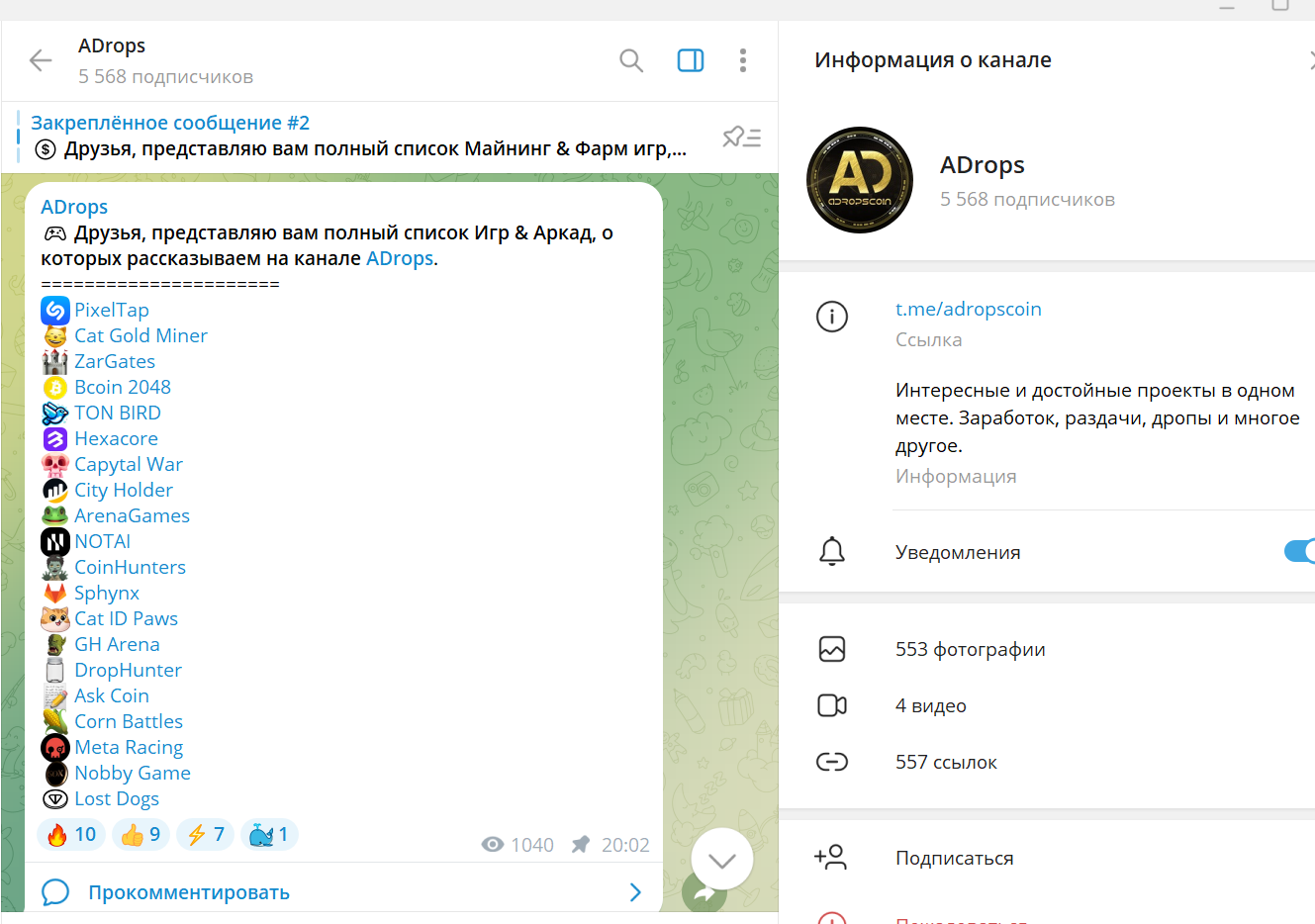Toggle channel notifications switch
The height and width of the screenshot is (924, 1315).
click(x=1300, y=551)
